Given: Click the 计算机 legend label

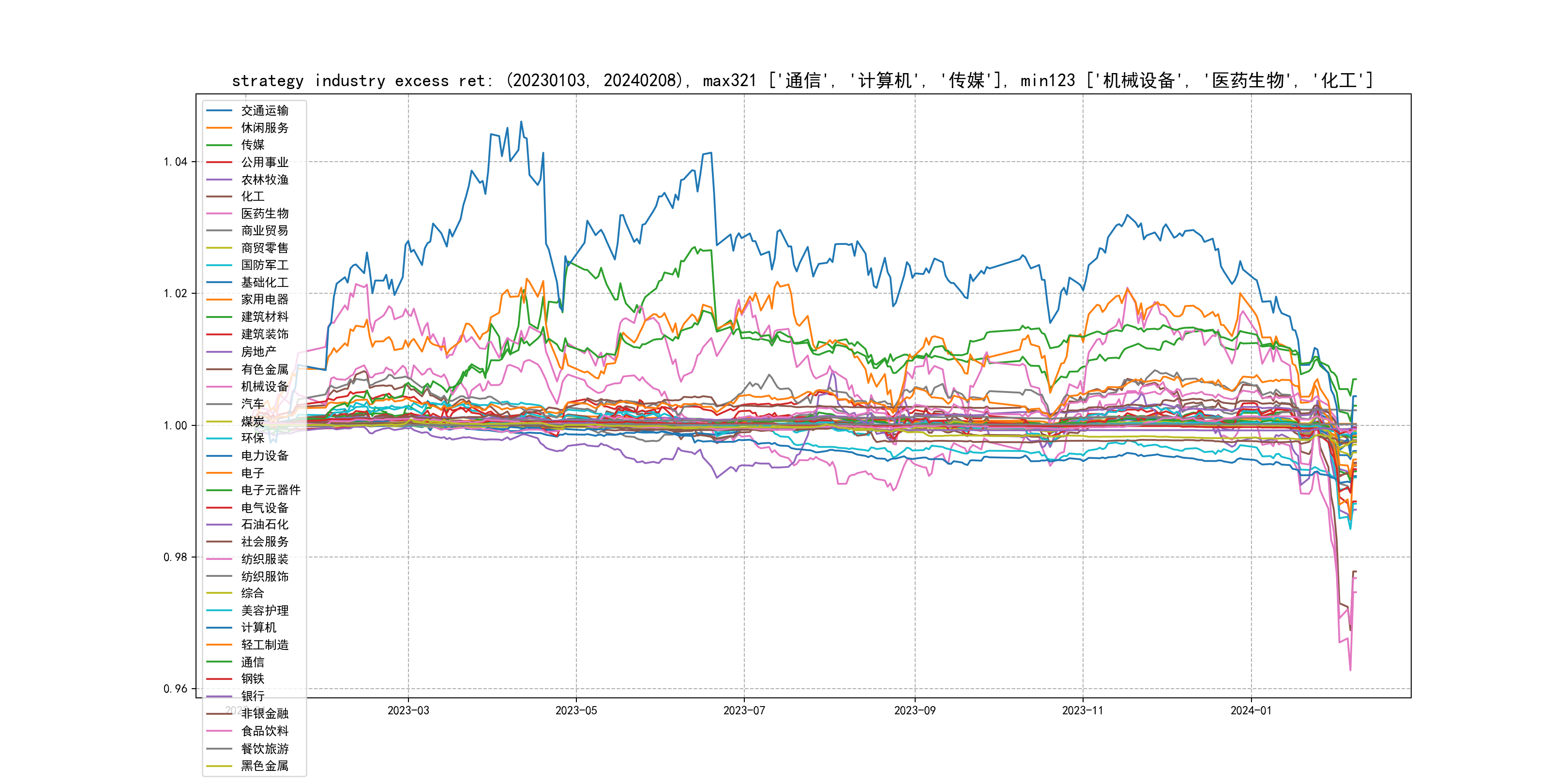Looking at the screenshot, I should pos(258,628).
